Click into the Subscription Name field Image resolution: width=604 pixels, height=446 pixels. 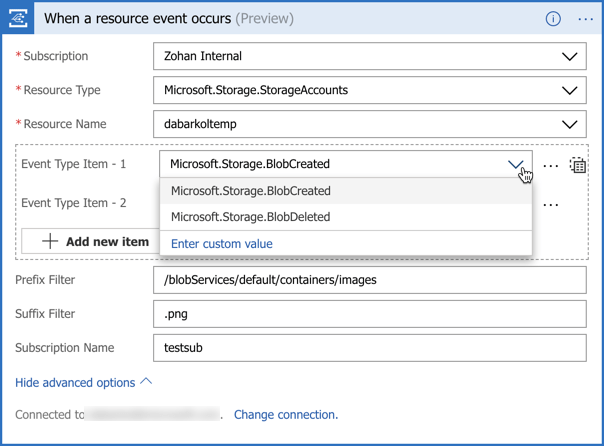click(x=370, y=348)
